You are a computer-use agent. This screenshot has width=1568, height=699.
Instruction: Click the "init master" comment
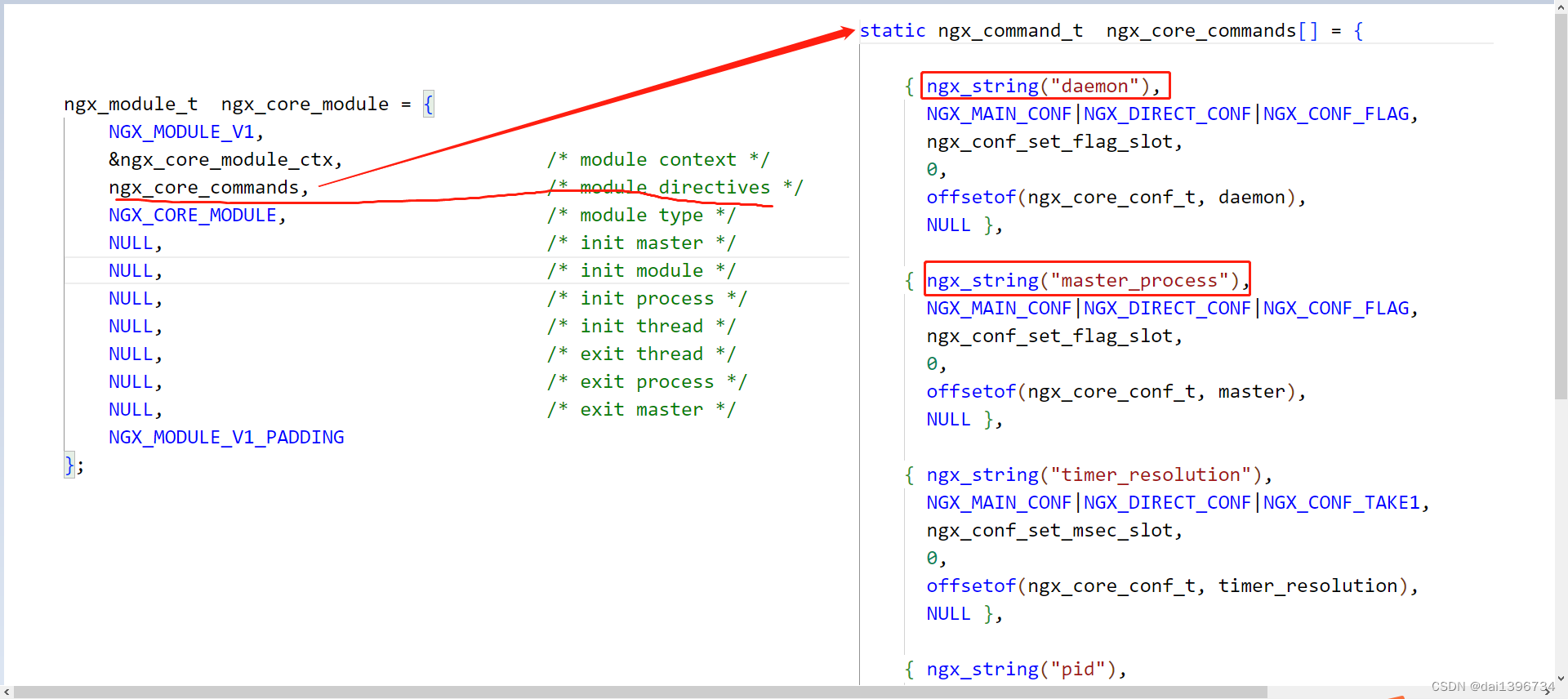coord(641,243)
